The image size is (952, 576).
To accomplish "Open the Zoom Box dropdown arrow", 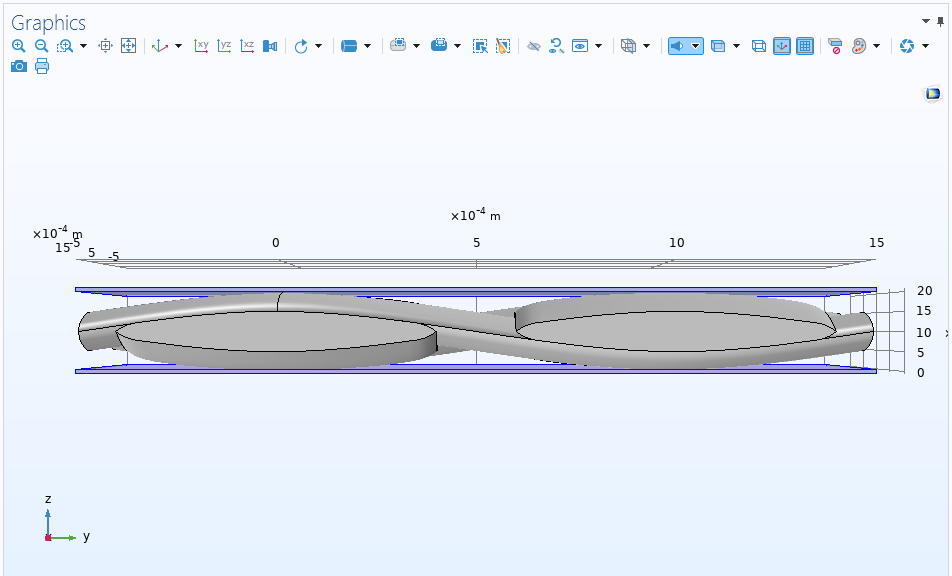I will tap(83, 46).
